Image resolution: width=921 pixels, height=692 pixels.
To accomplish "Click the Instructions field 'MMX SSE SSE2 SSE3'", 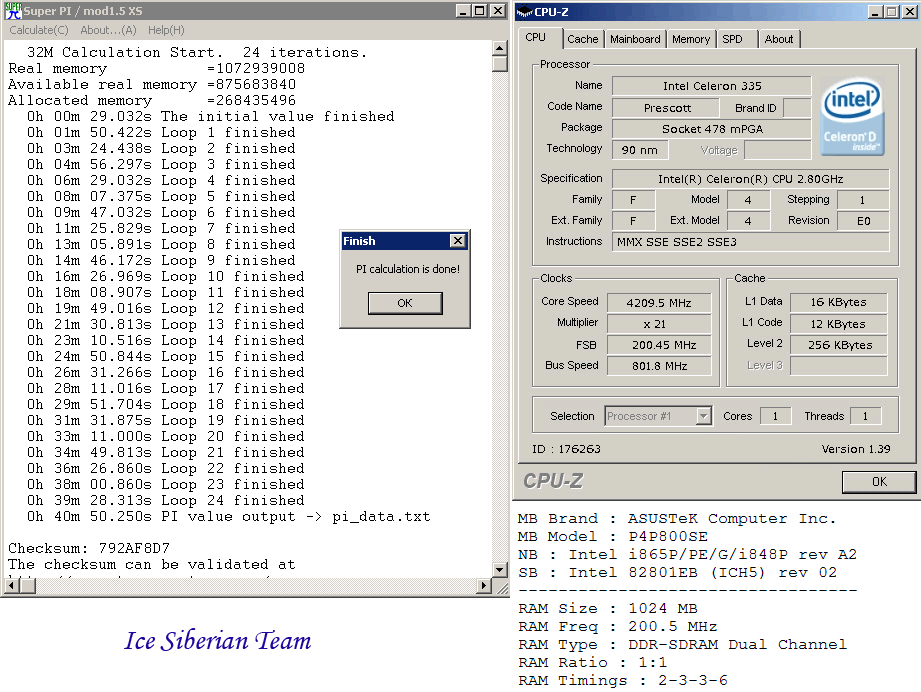I will coord(750,242).
